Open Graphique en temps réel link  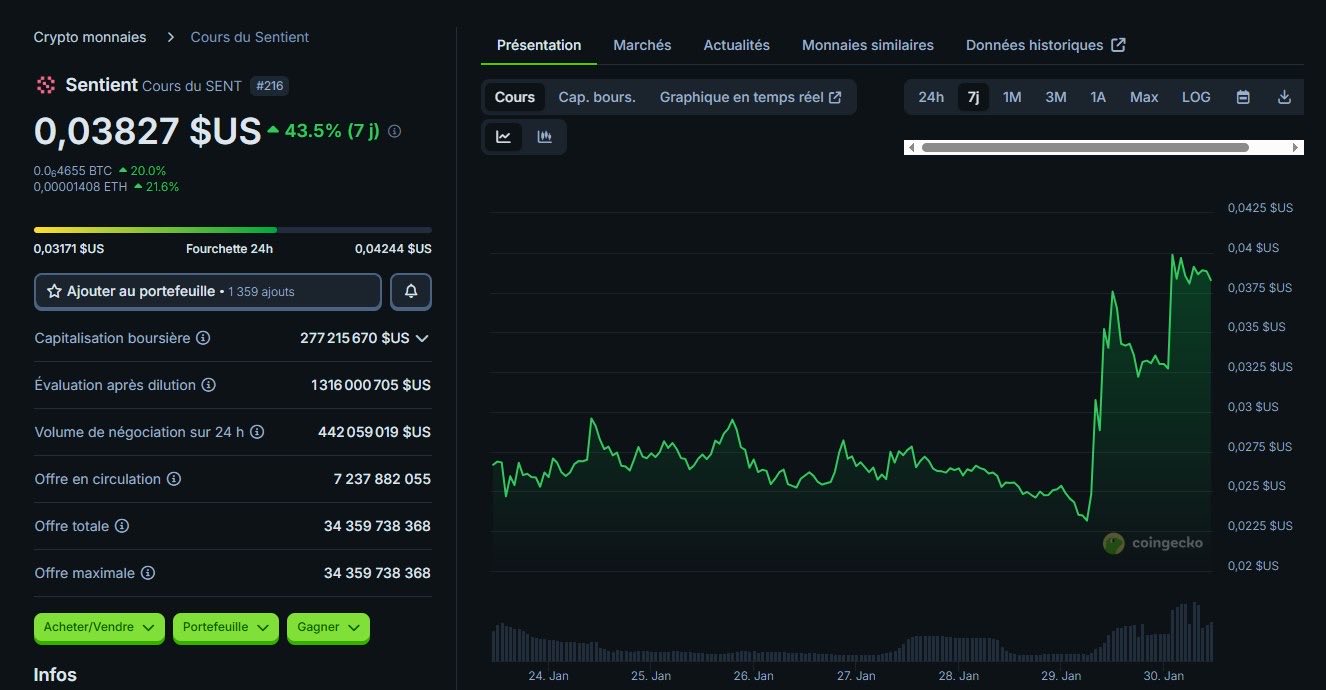coord(751,97)
